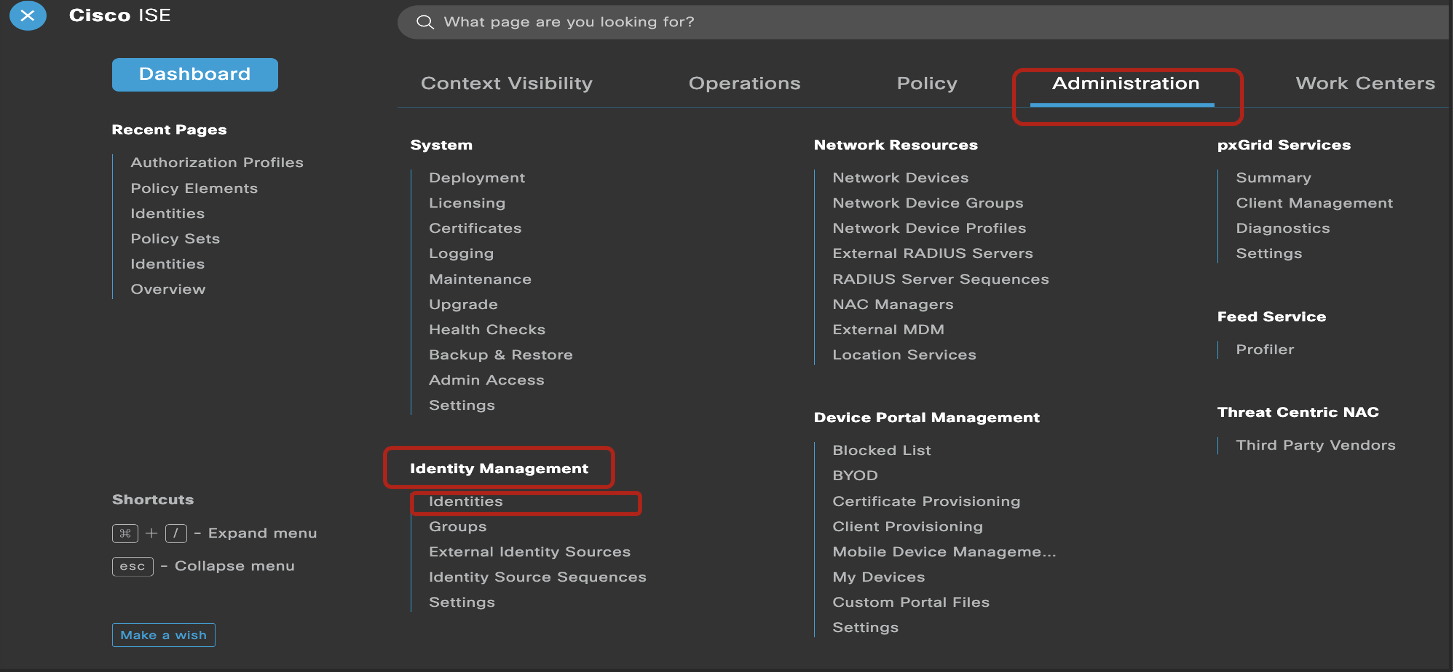This screenshot has width=1454, height=672.
Task: Open Third Party Vendors page
Action: coord(1315,444)
